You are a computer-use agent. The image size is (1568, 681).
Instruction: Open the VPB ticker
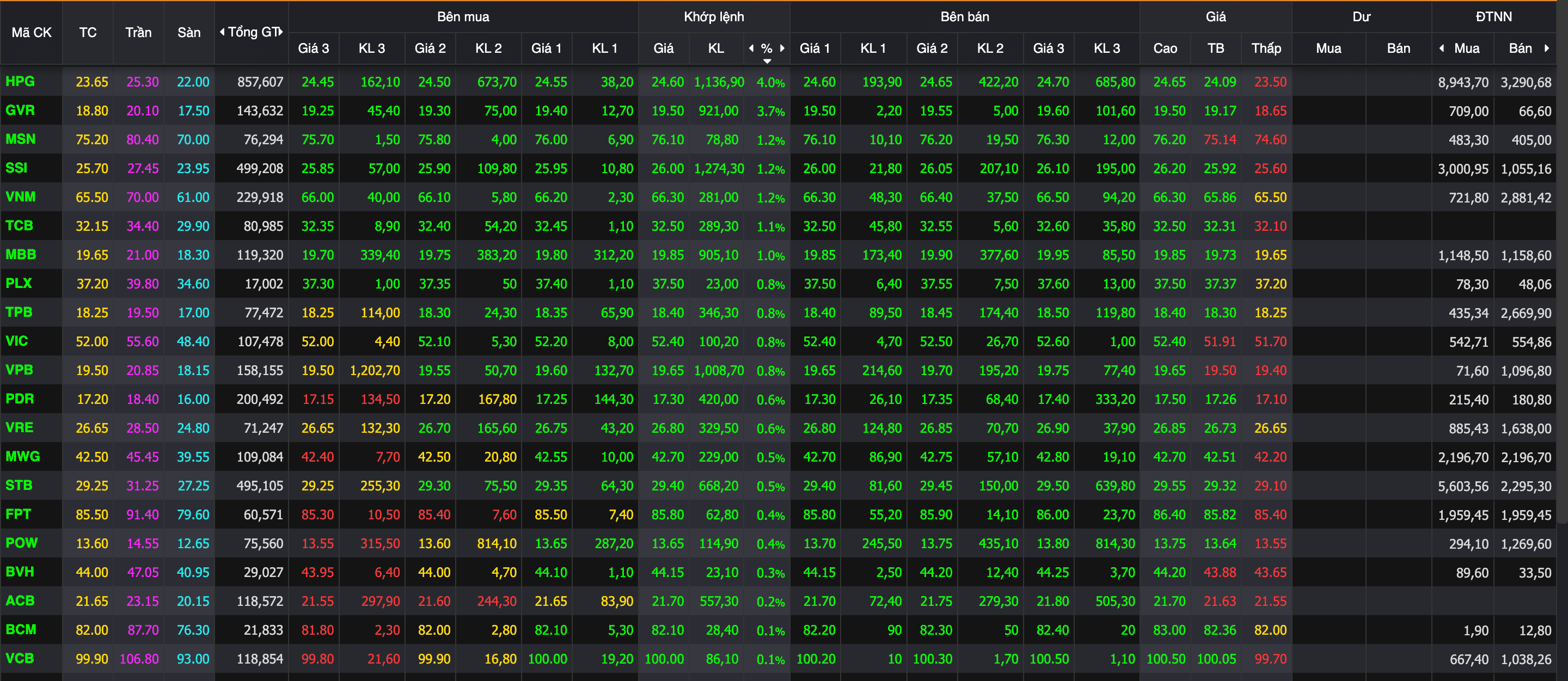pos(20,370)
